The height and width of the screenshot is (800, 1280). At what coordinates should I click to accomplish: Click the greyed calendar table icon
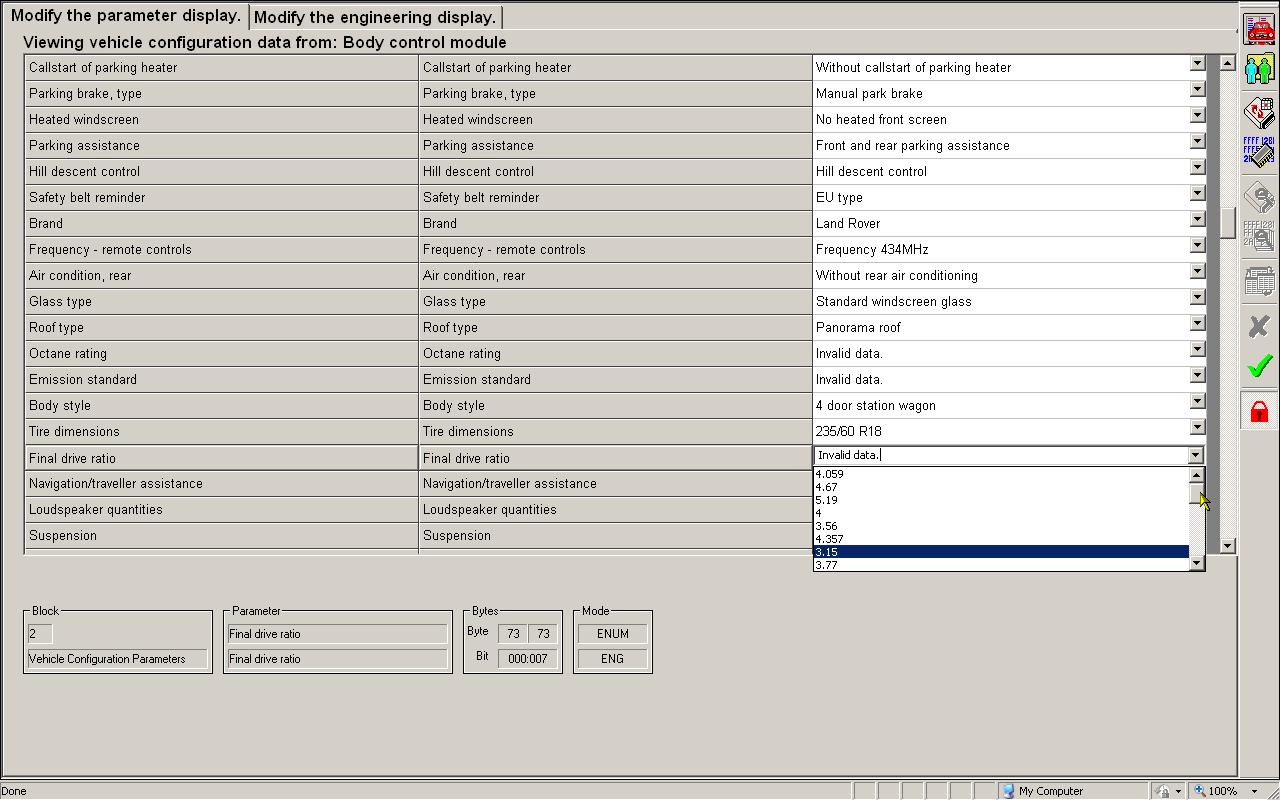coord(1259,280)
